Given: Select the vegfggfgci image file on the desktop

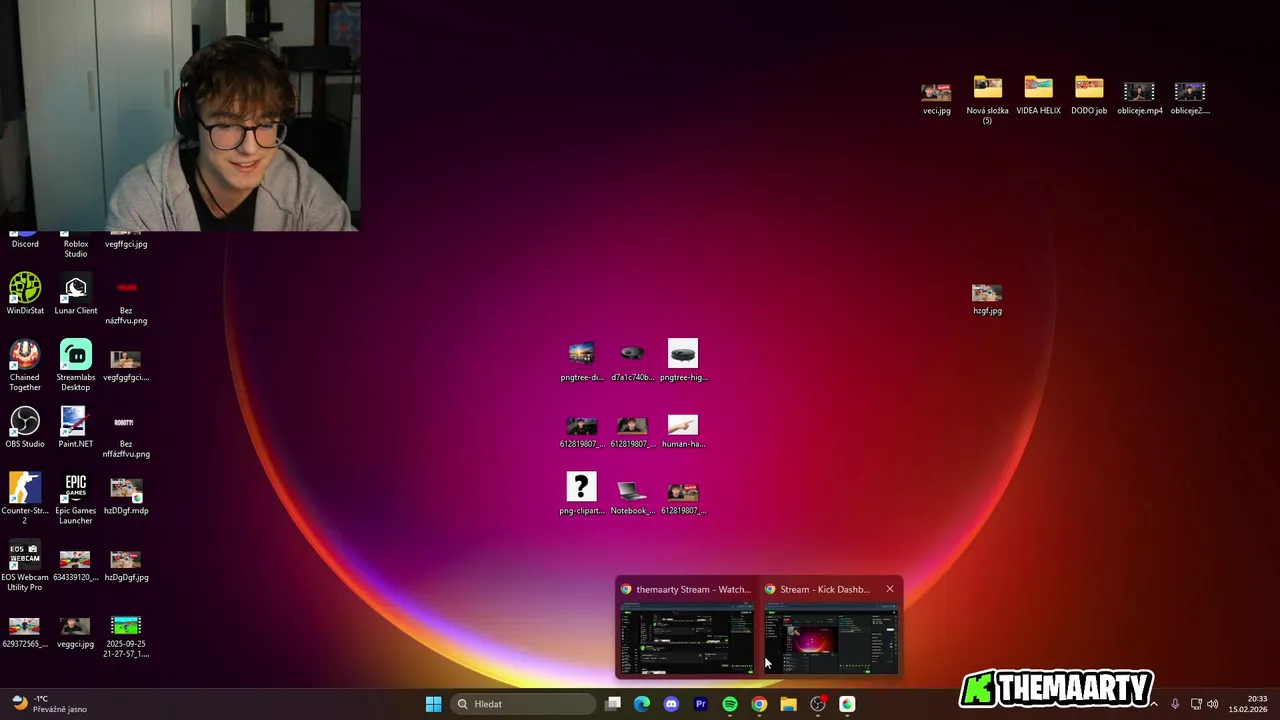Looking at the screenshot, I should pos(126,365).
